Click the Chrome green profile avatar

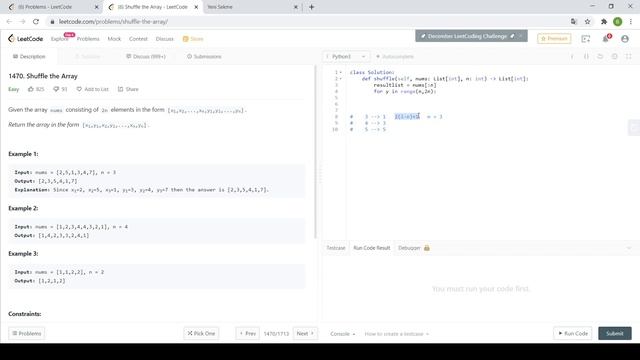(618, 22)
